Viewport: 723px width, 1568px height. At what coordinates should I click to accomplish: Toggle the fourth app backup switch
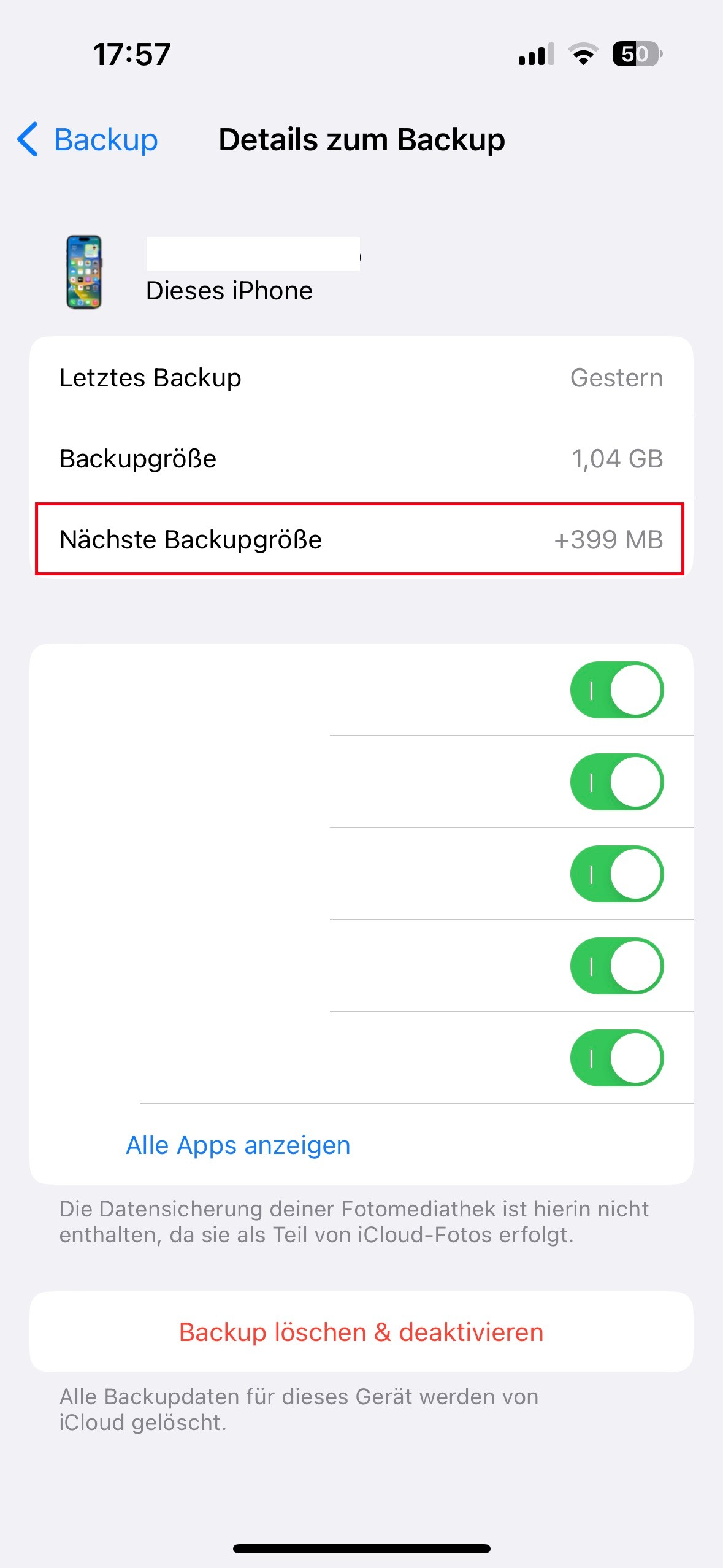616,966
